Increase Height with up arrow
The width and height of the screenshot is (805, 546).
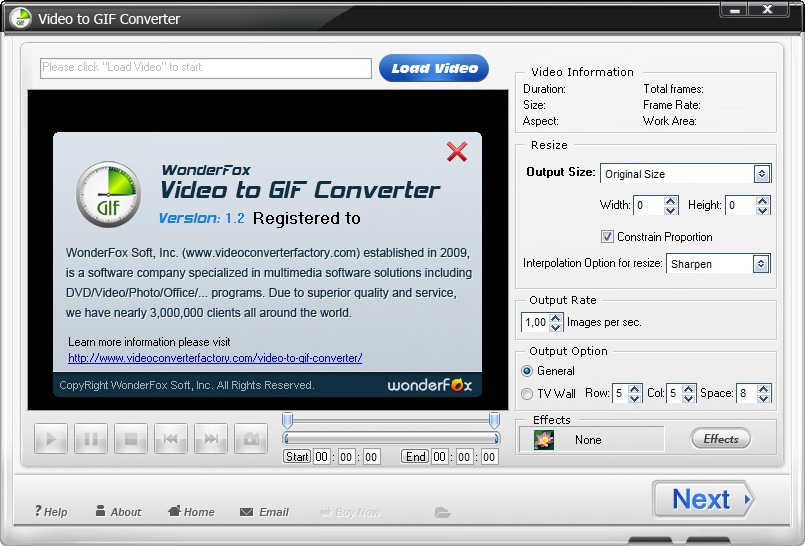[x=762, y=201]
